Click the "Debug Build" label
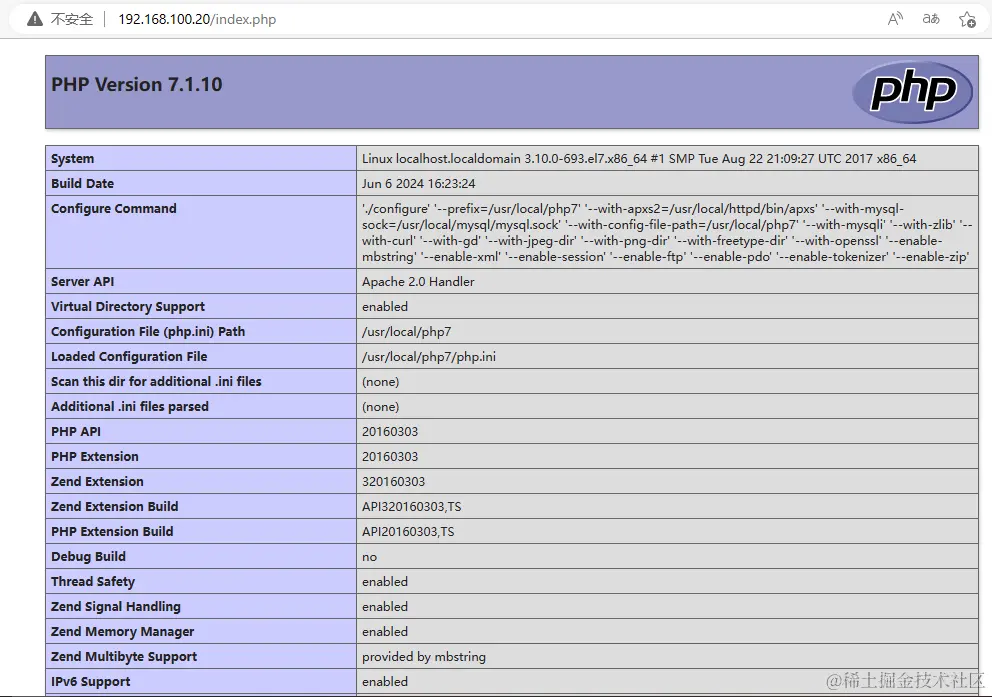Image resolution: width=992 pixels, height=697 pixels. coord(89,557)
